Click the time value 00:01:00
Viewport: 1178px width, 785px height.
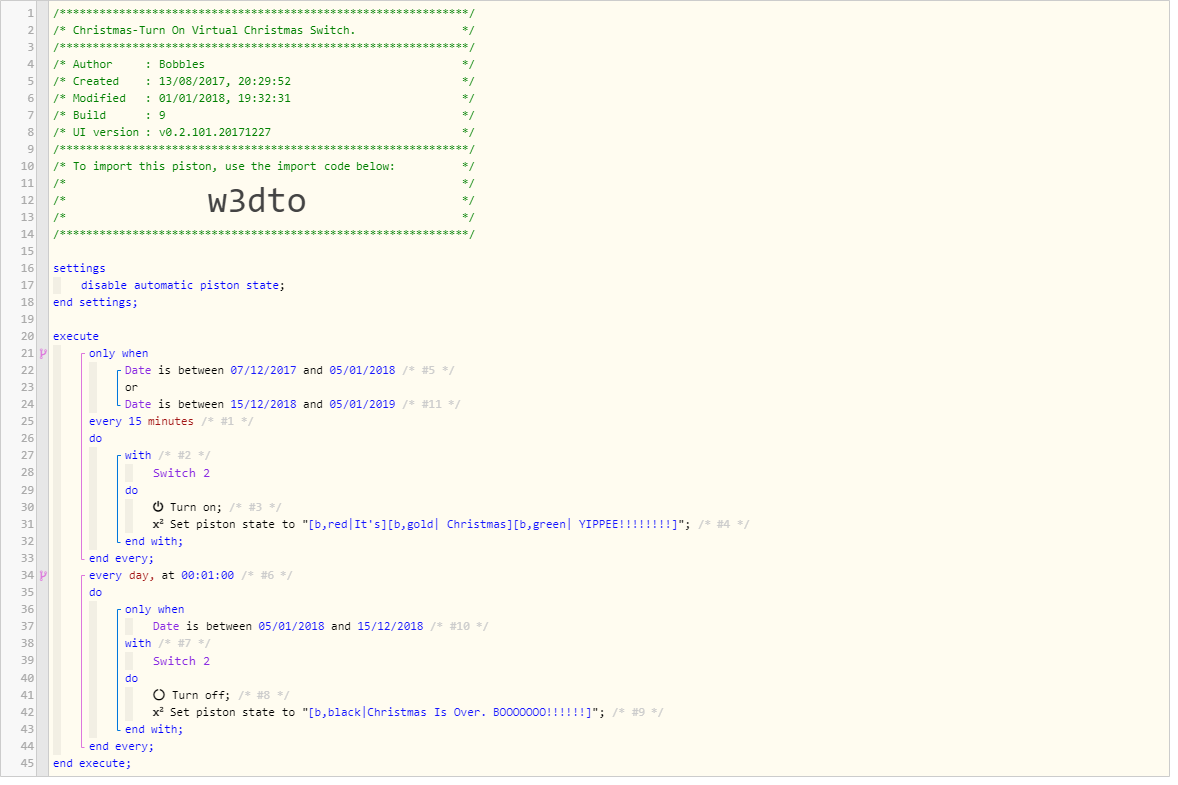point(207,575)
